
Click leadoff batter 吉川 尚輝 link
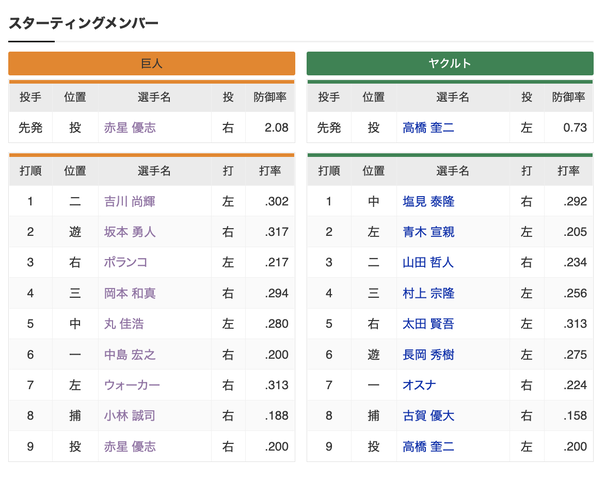(x=130, y=201)
